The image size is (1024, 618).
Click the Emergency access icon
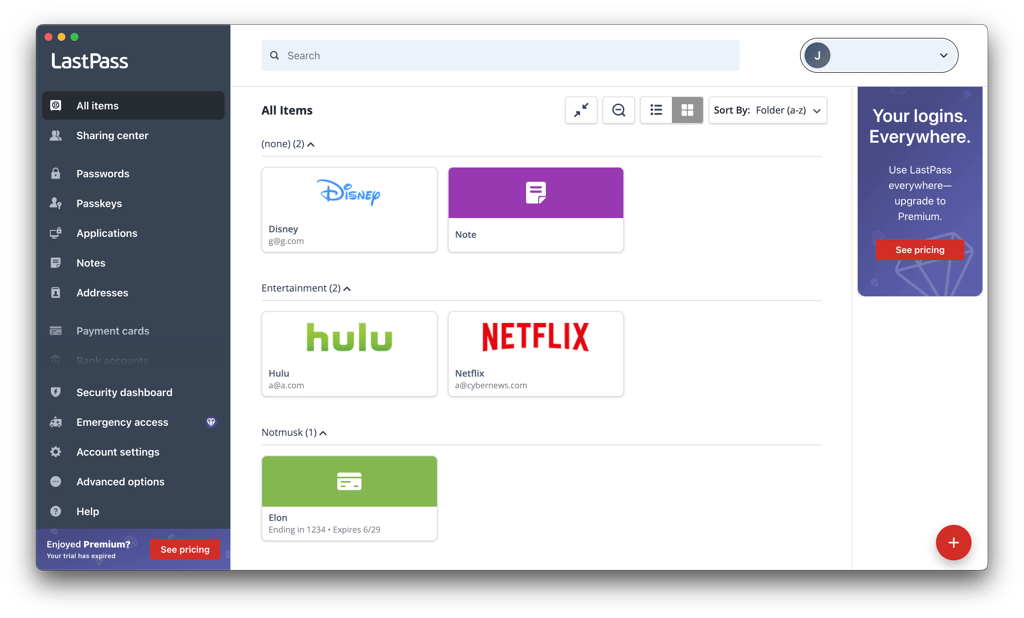[56, 422]
